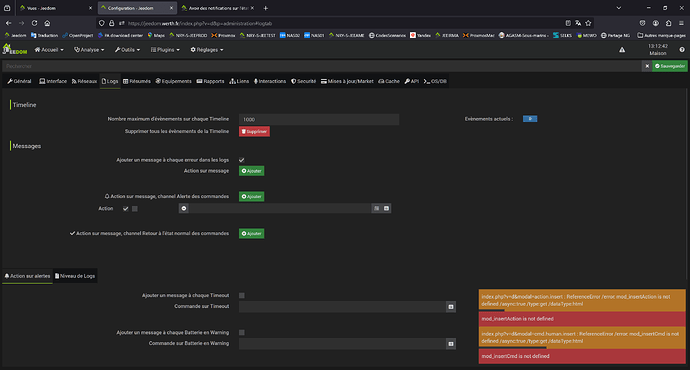Click the Rechercher search field
Screen dimensions: 690x370
pyautogui.click(x=323, y=66)
